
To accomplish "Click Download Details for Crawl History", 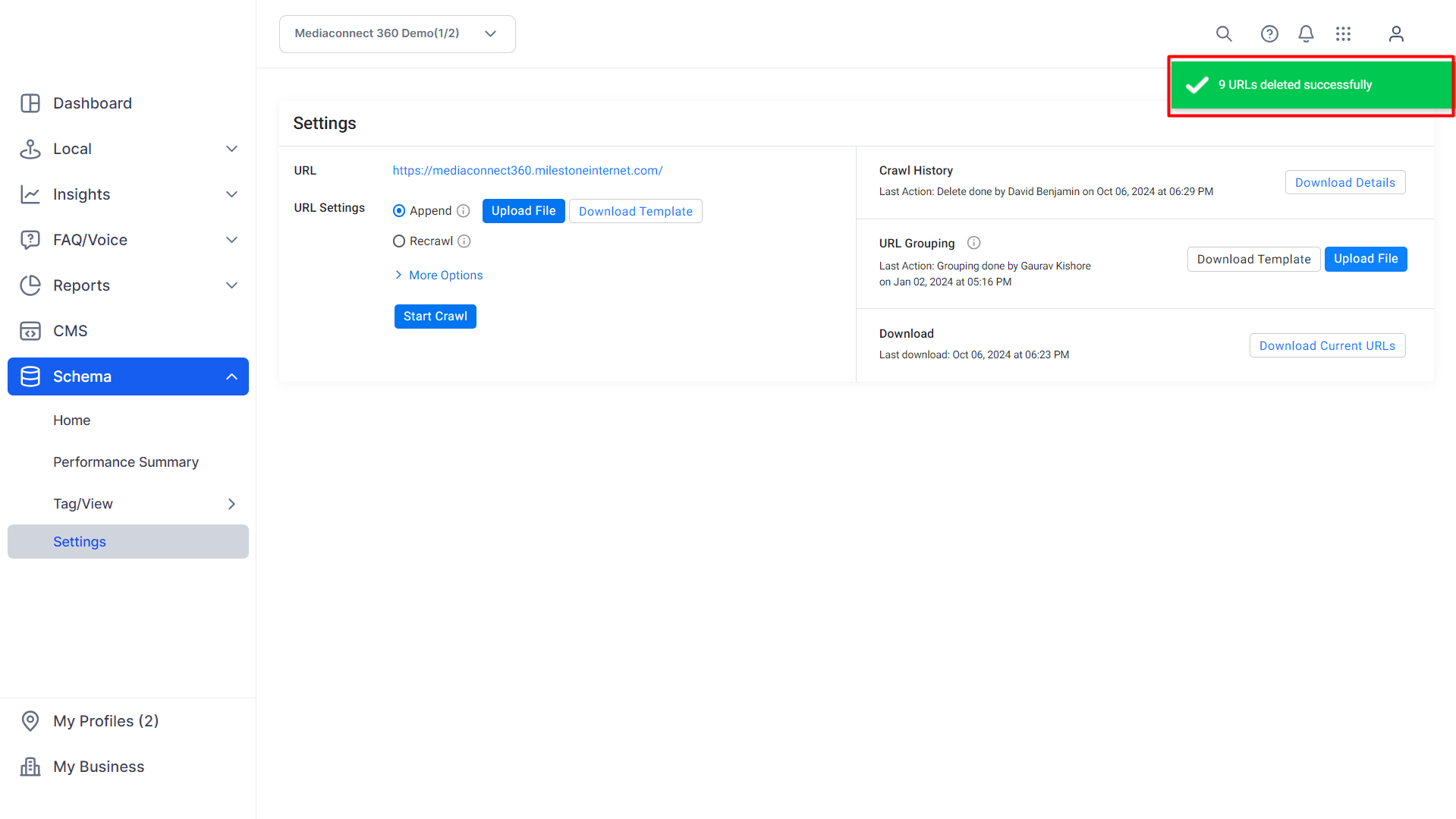I will (1345, 182).
